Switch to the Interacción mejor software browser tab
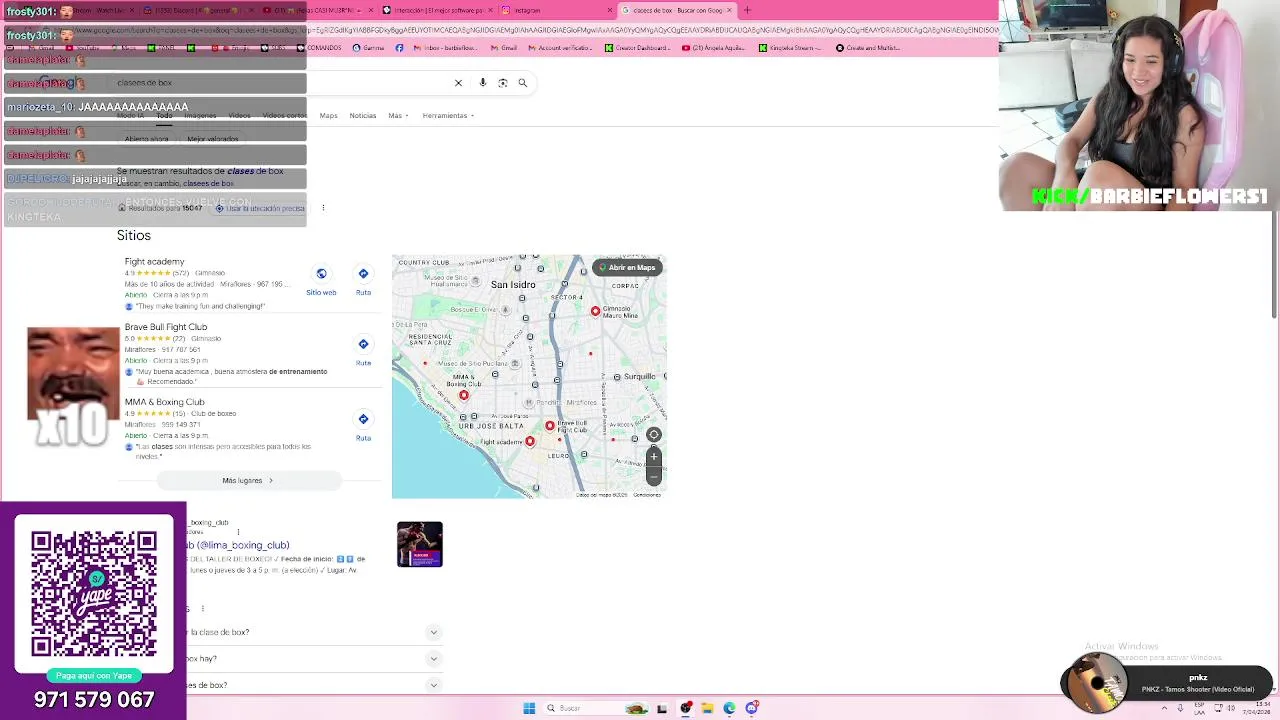 click(x=437, y=10)
